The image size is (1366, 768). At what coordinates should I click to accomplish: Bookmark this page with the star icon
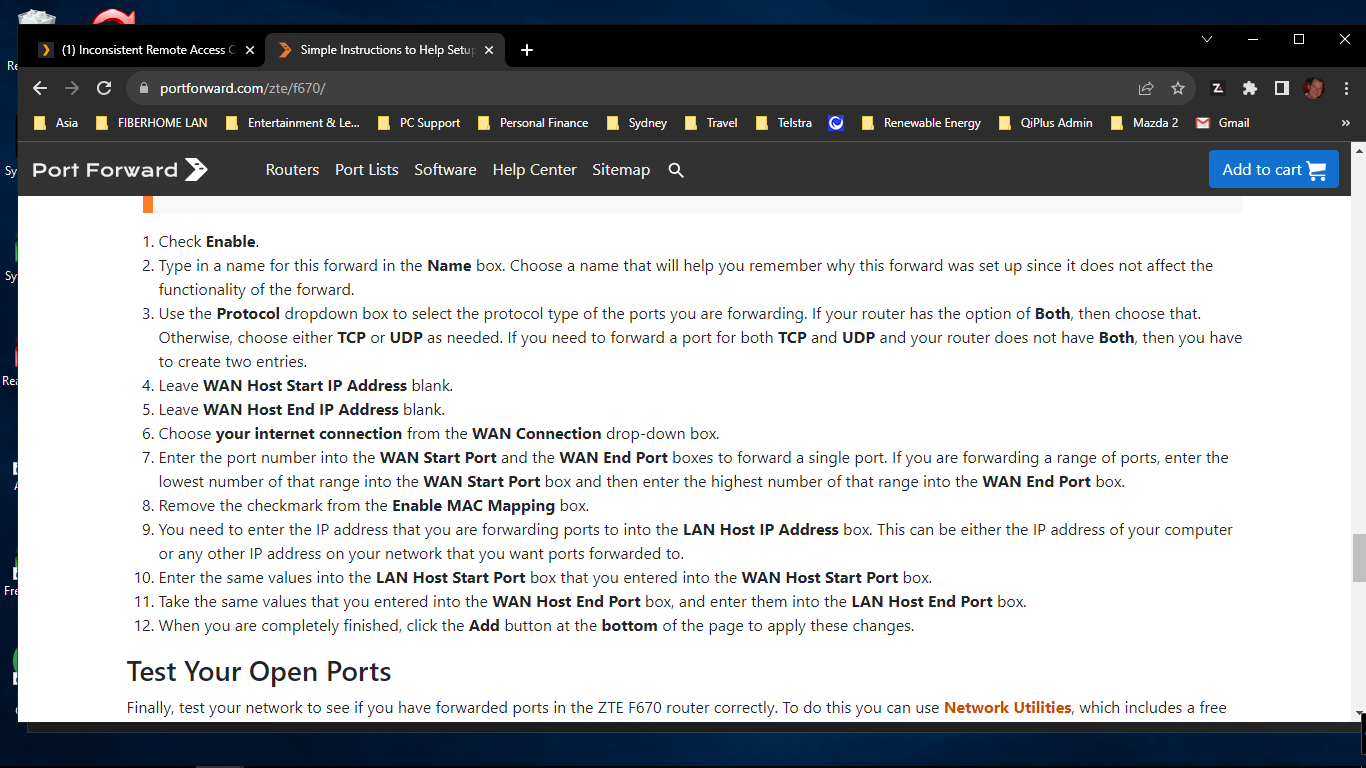click(x=1178, y=88)
